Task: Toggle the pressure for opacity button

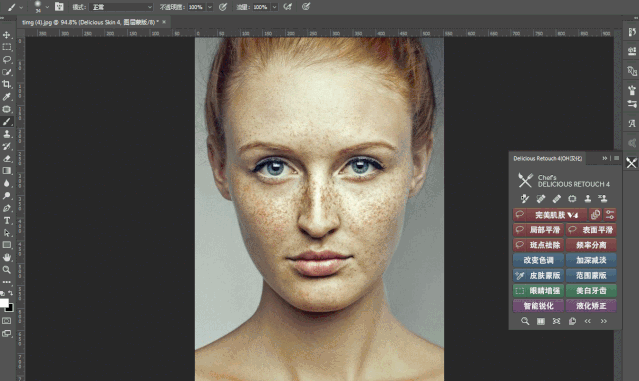Action: pyautogui.click(x=223, y=7)
